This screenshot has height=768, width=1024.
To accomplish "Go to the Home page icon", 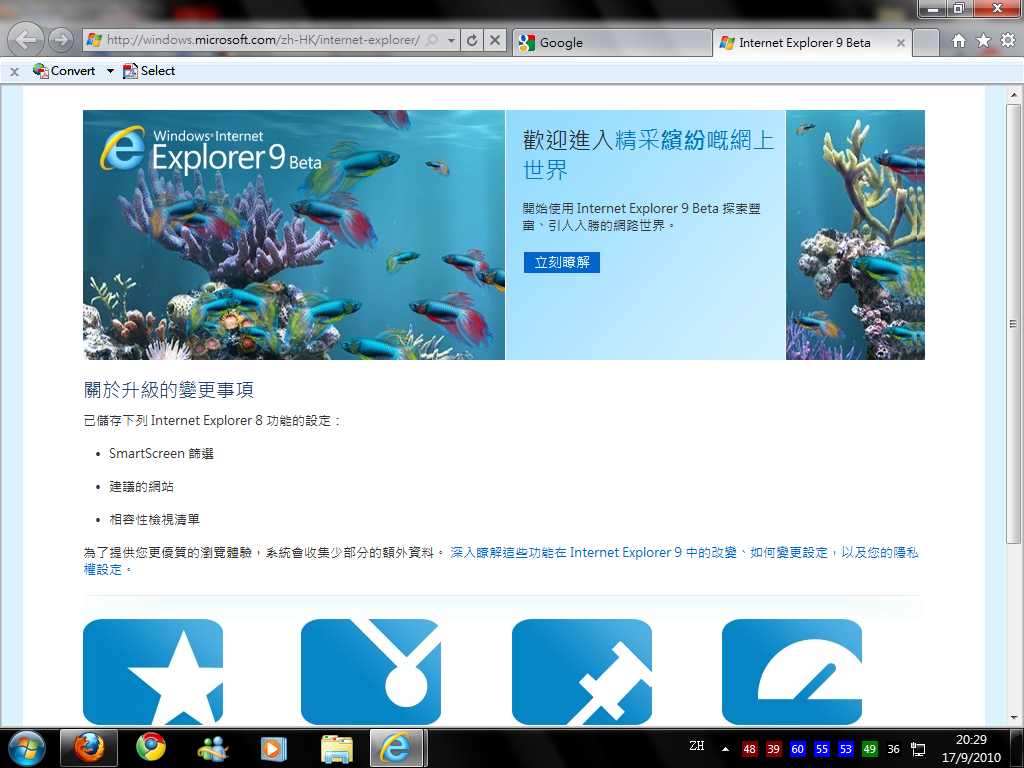I will [959, 40].
